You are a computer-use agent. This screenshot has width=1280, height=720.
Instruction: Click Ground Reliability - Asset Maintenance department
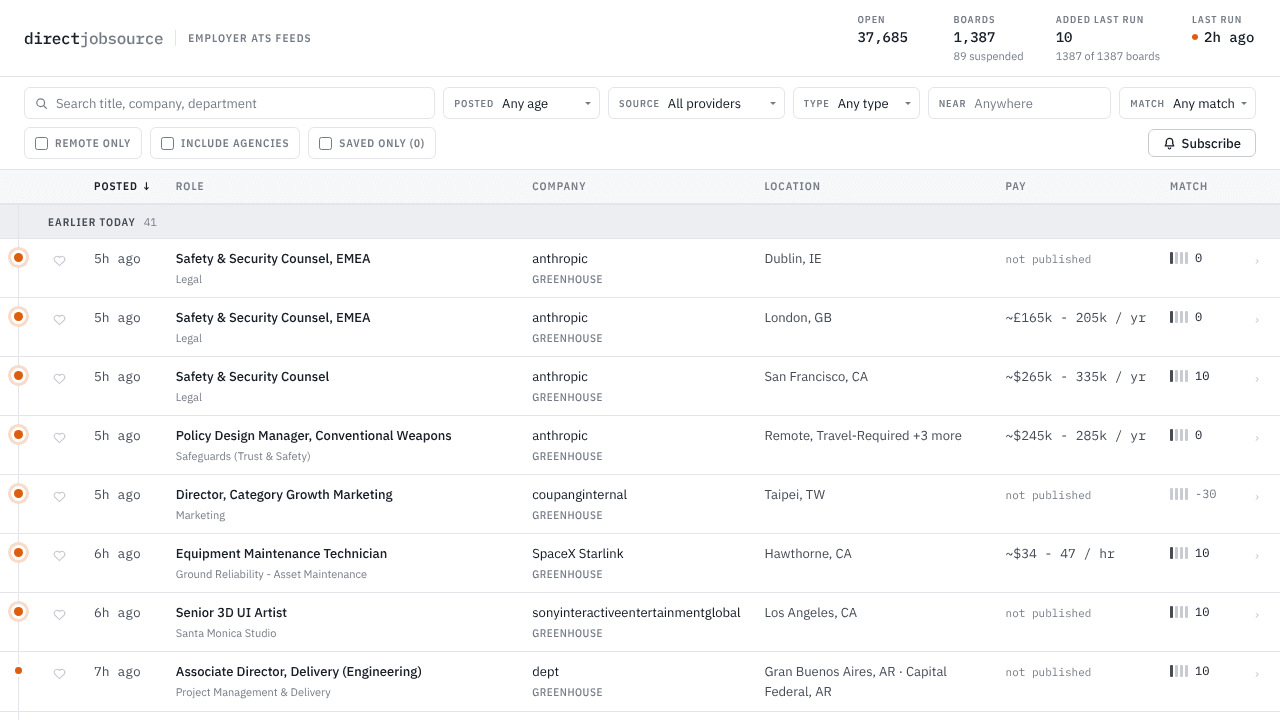tap(271, 575)
